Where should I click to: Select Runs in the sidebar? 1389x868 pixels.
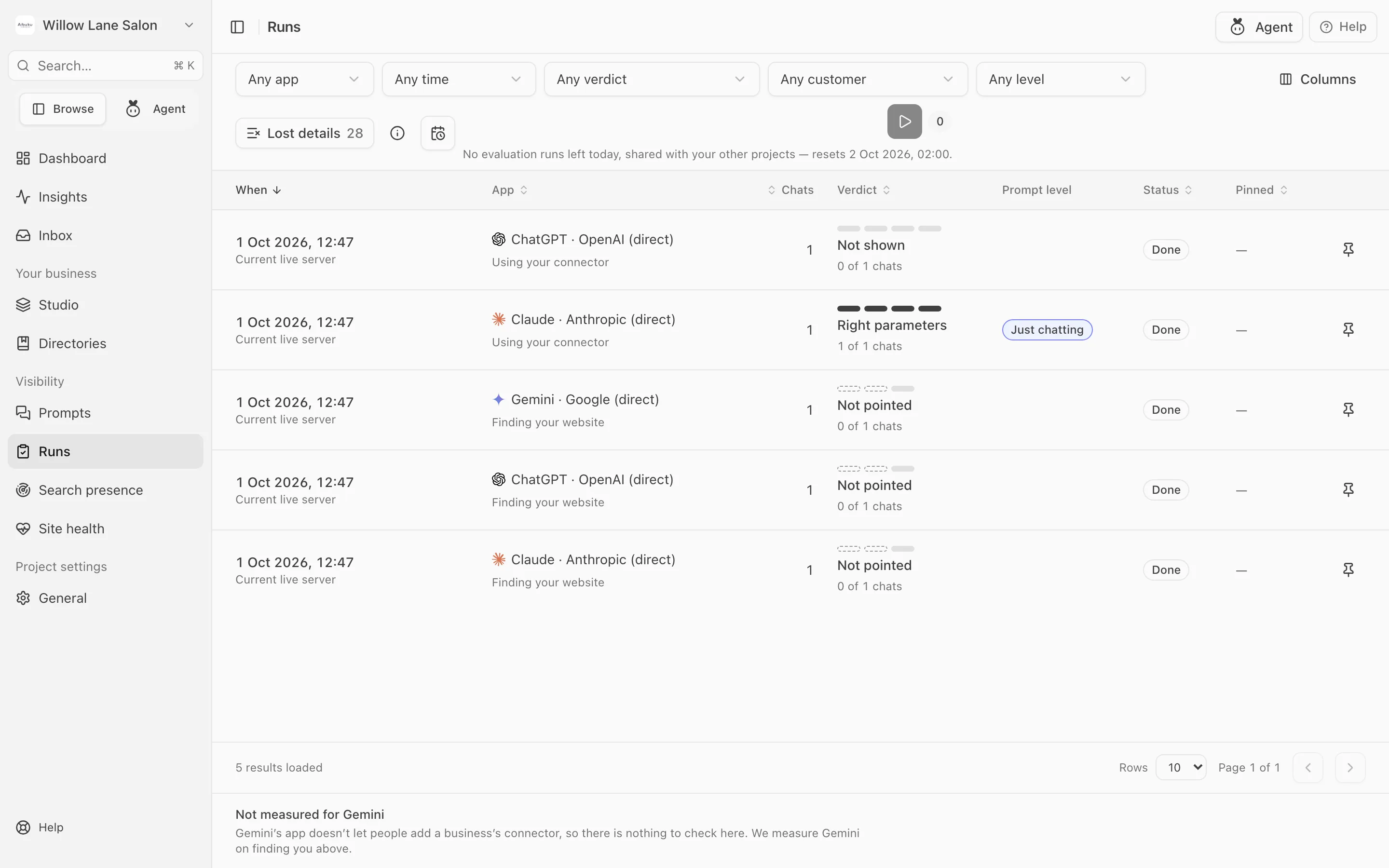pyautogui.click(x=106, y=451)
